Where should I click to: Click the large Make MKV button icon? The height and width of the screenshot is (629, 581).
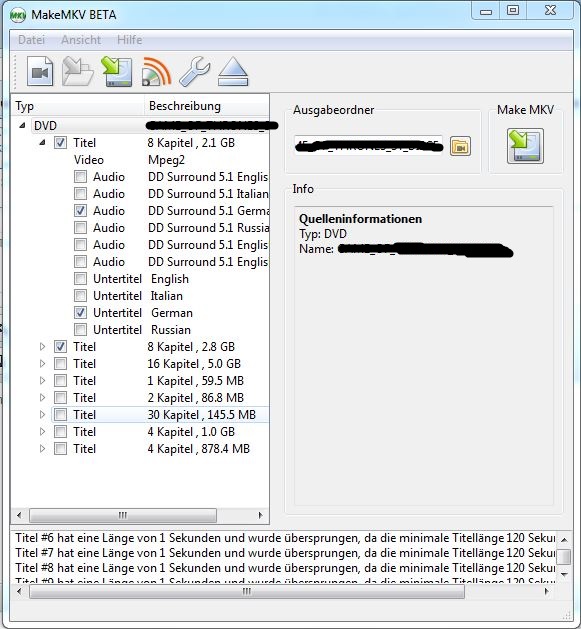pos(525,146)
